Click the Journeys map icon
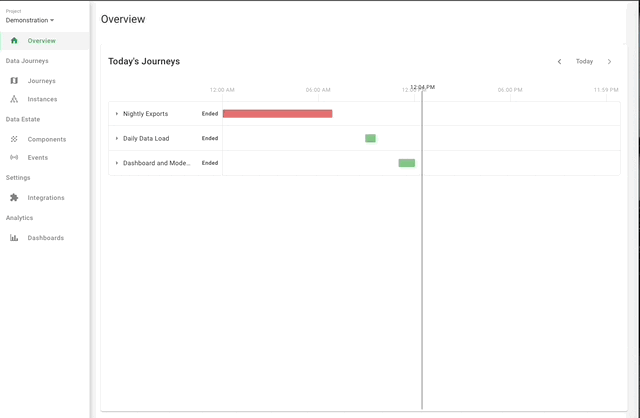Screen dimensions: 640x418 pos(14,81)
